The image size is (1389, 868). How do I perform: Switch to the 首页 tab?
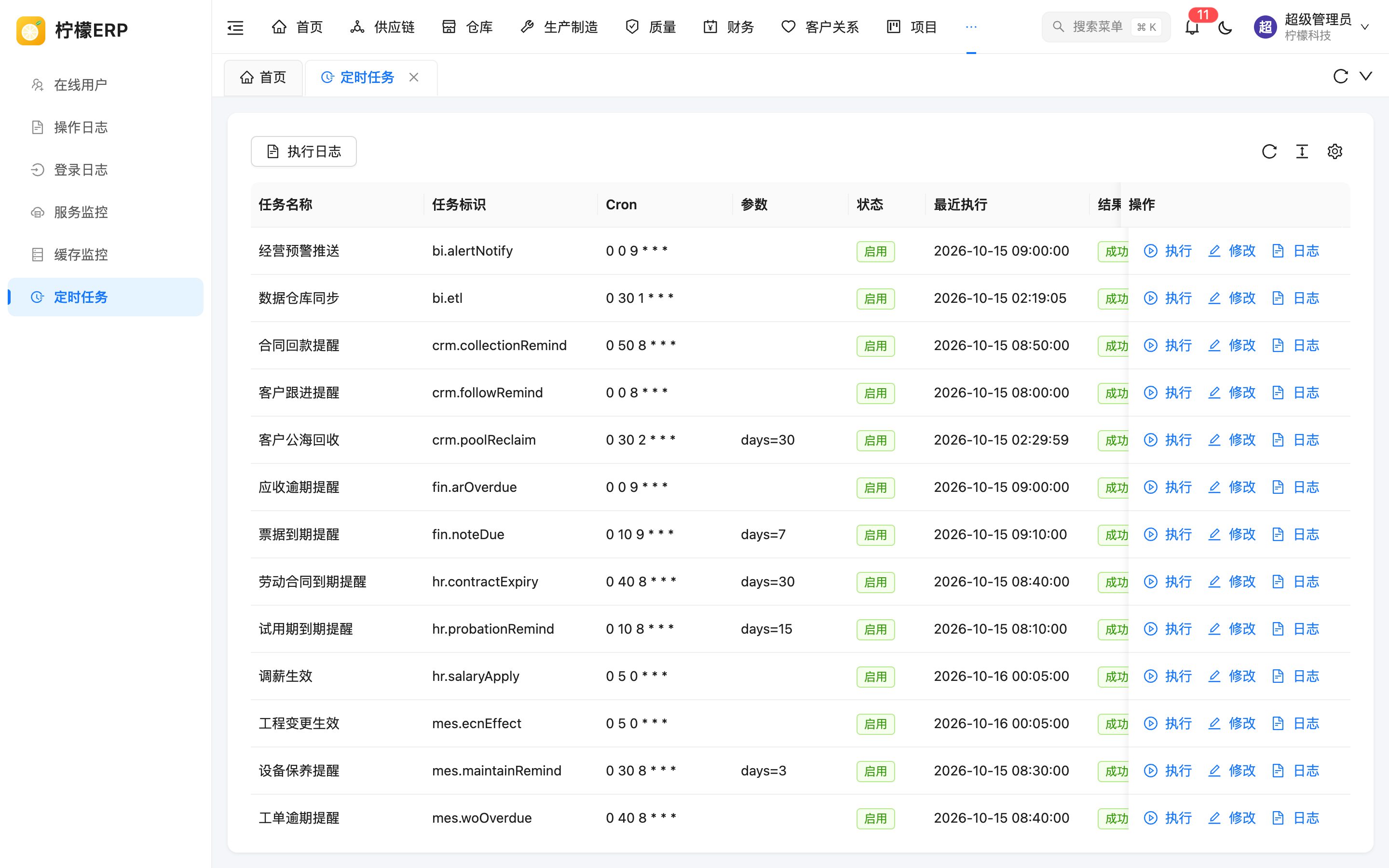(x=263, y=78)
